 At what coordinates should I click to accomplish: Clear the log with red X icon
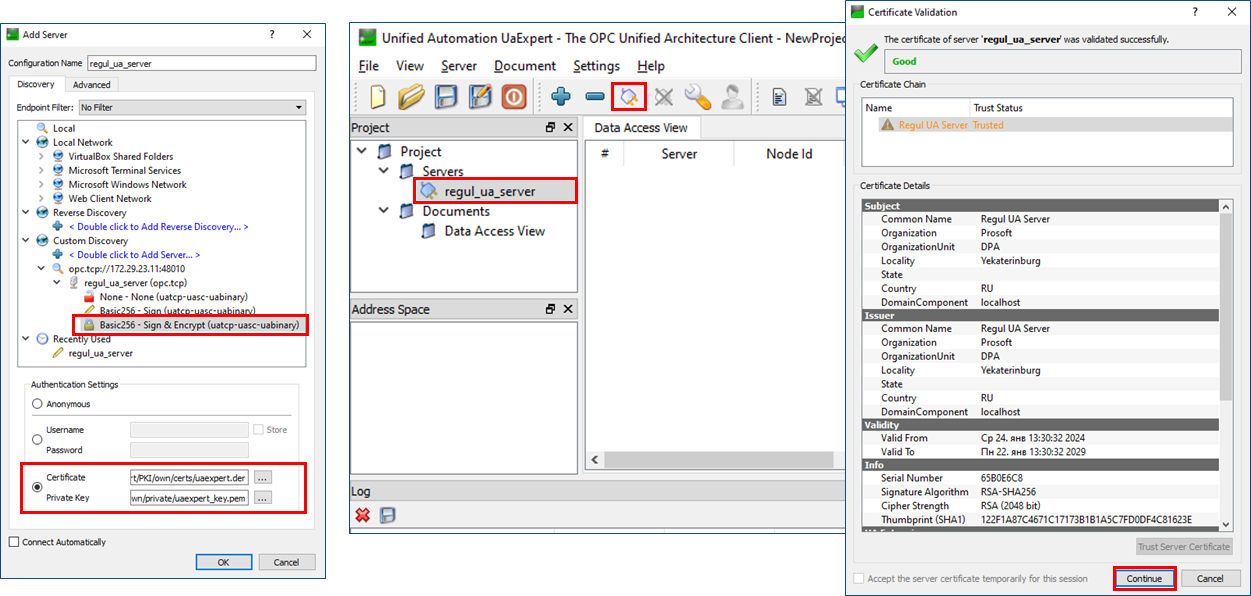tap(363, 515)
